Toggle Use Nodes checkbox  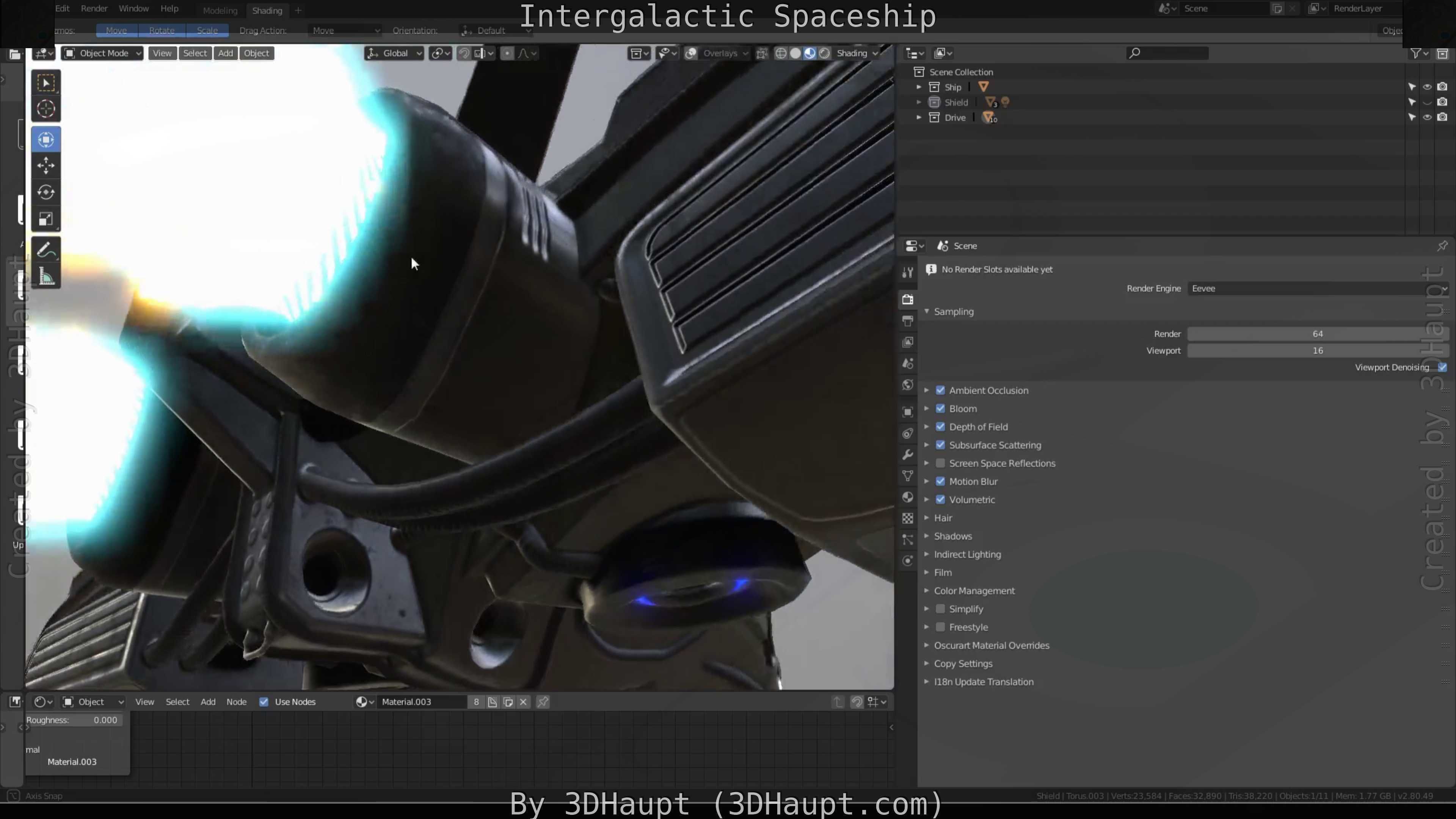point(264,702)
